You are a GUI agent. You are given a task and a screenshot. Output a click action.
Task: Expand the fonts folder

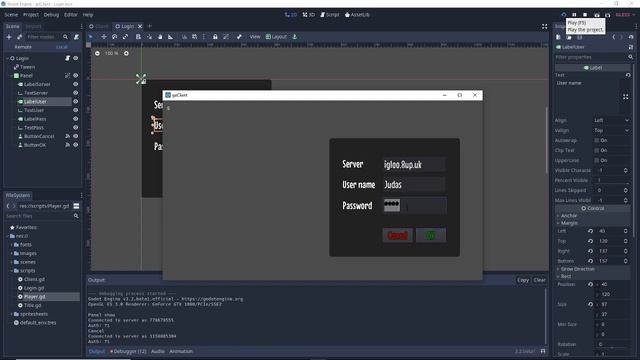tap(11, 245)
